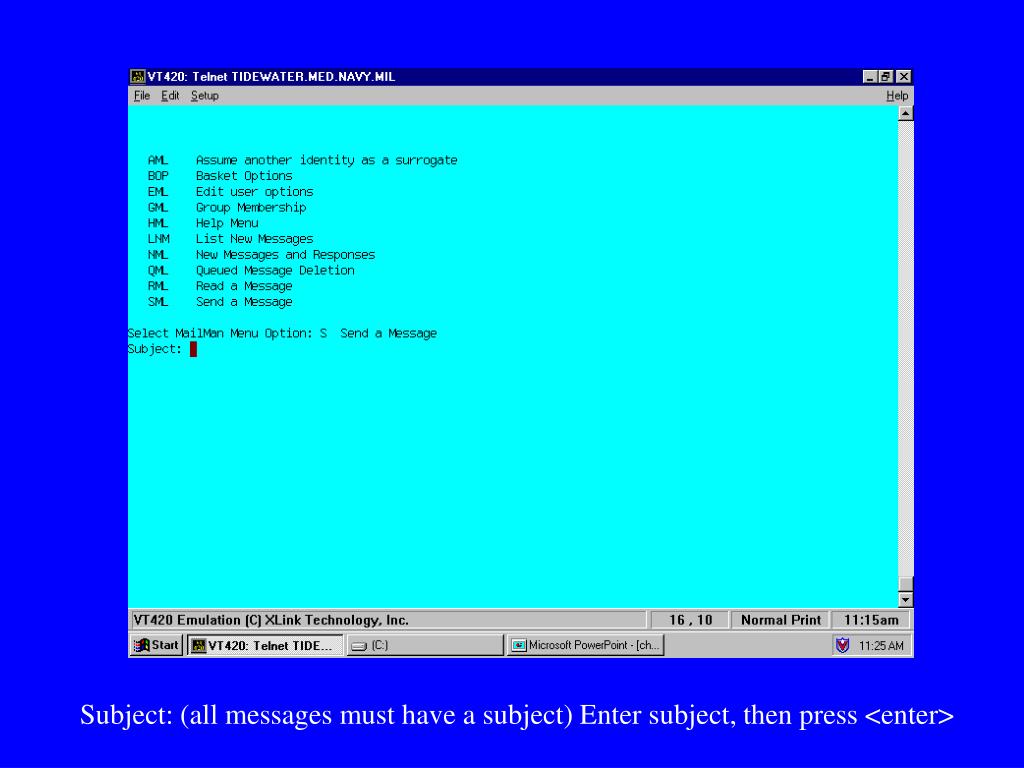Viewport: 1024px width, 768px height.
Task: Click the RML Read a Message line
Action: point(220,286)
